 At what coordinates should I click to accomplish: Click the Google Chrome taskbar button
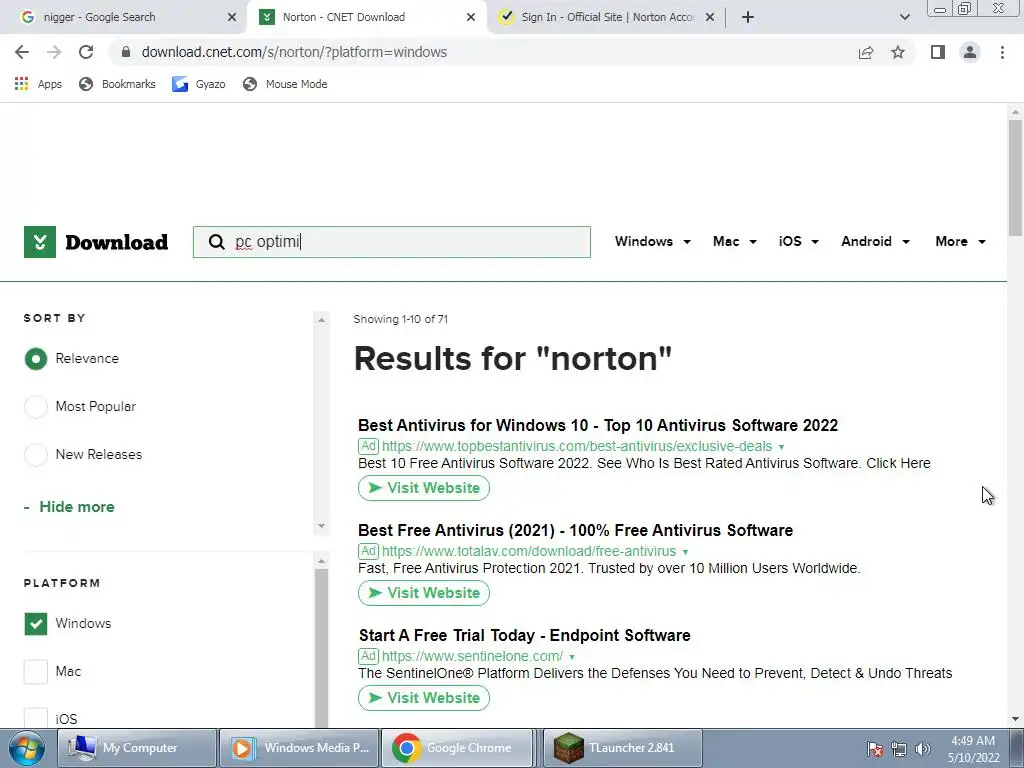coord(460,748)
